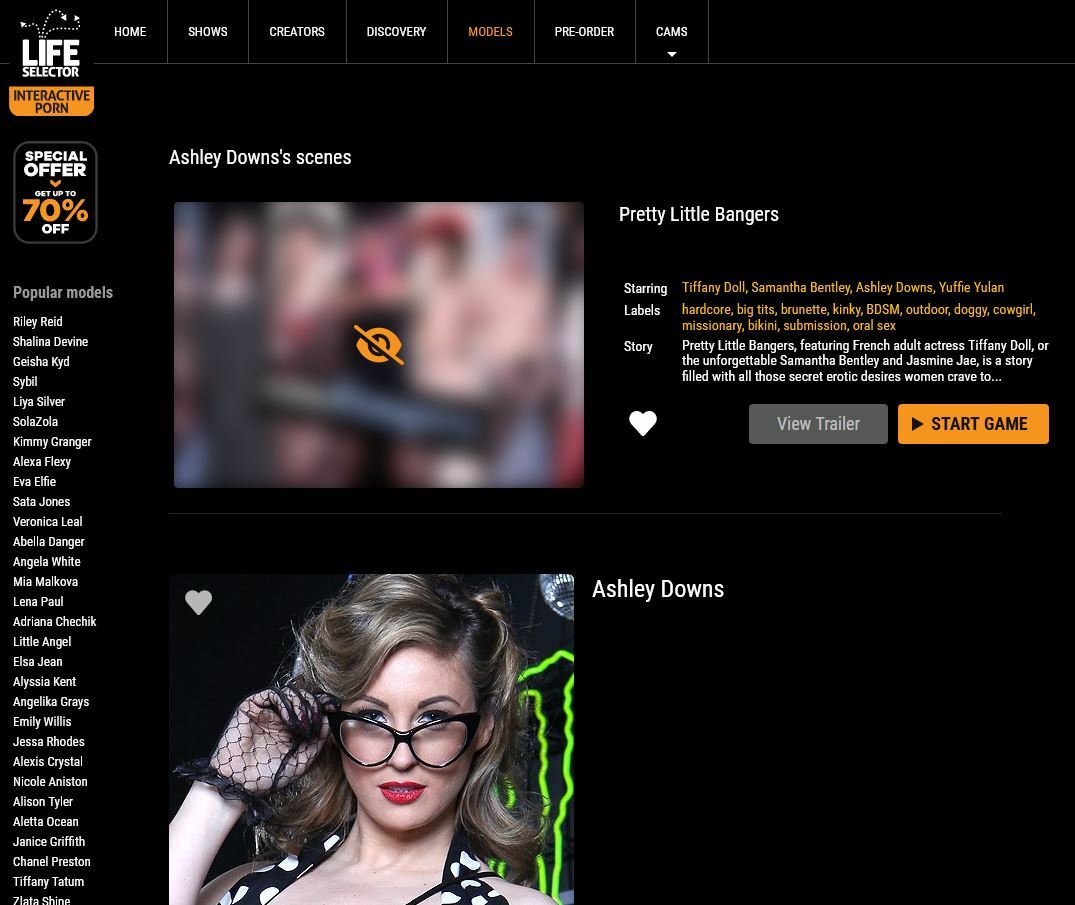Open SolaZola in popular models
This screenshot has height=905, width=1075.
tap(36, 422)
